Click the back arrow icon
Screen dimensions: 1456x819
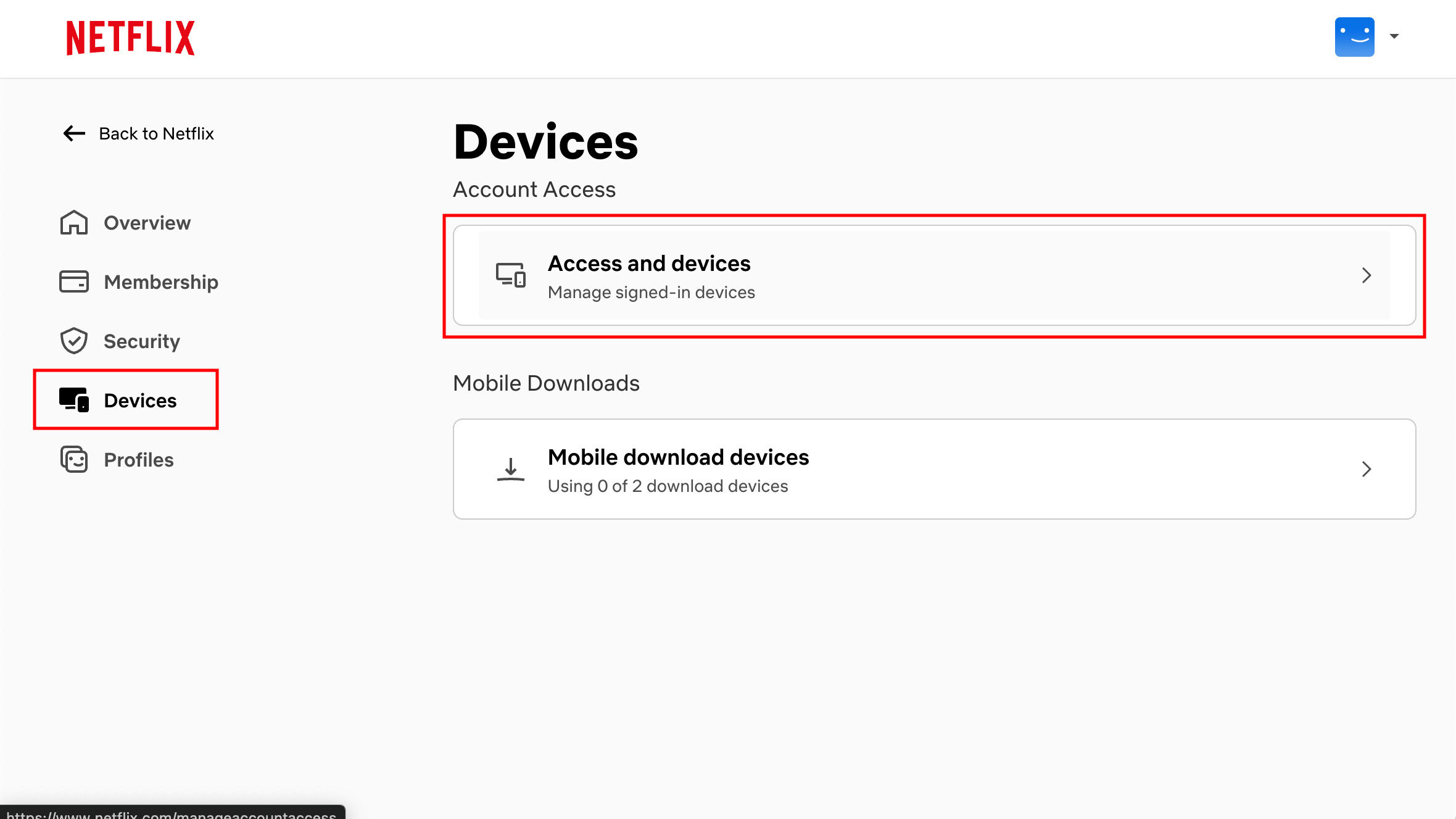[x=73, y=133]
